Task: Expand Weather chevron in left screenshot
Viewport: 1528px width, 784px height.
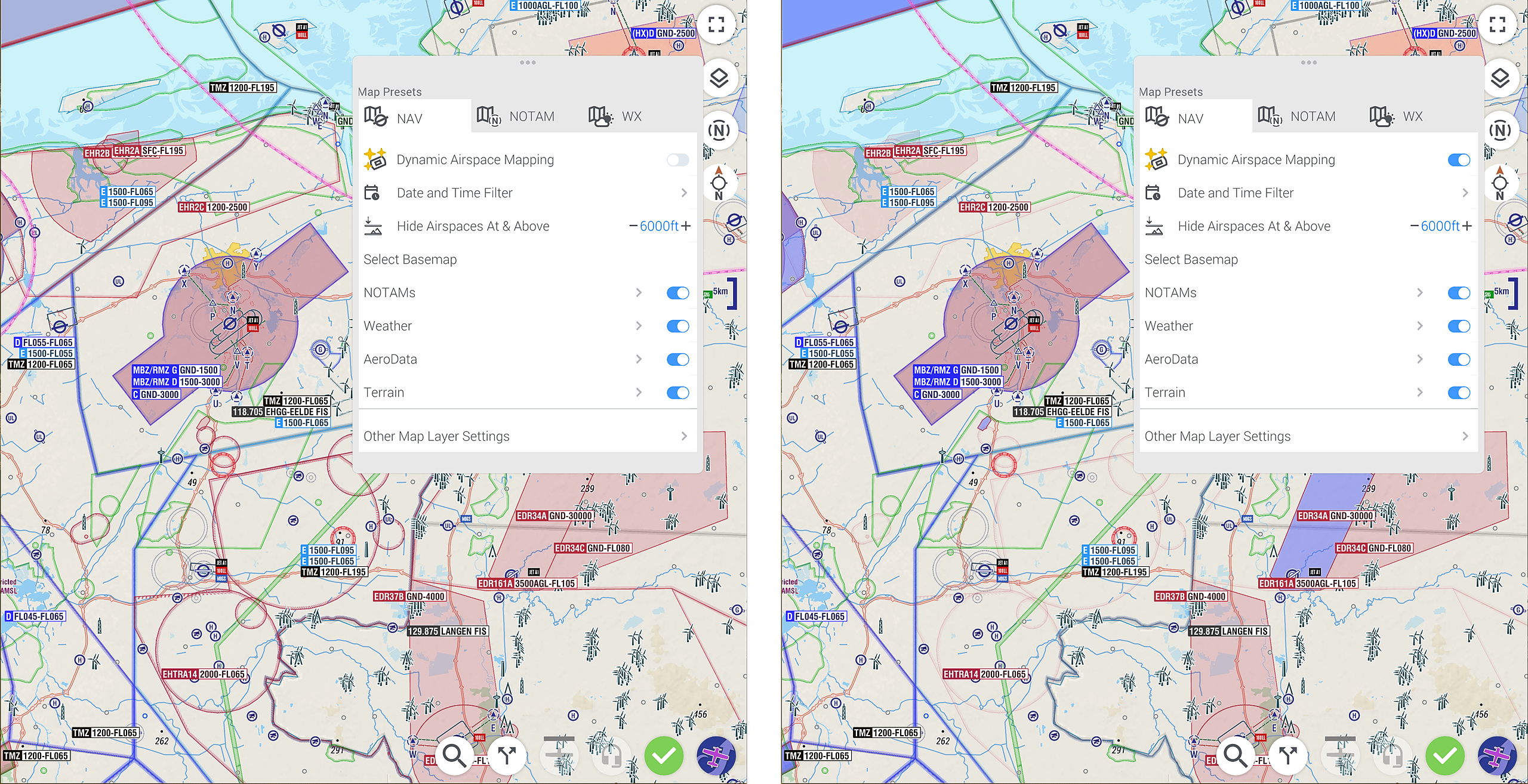Action: coord(639,326)
